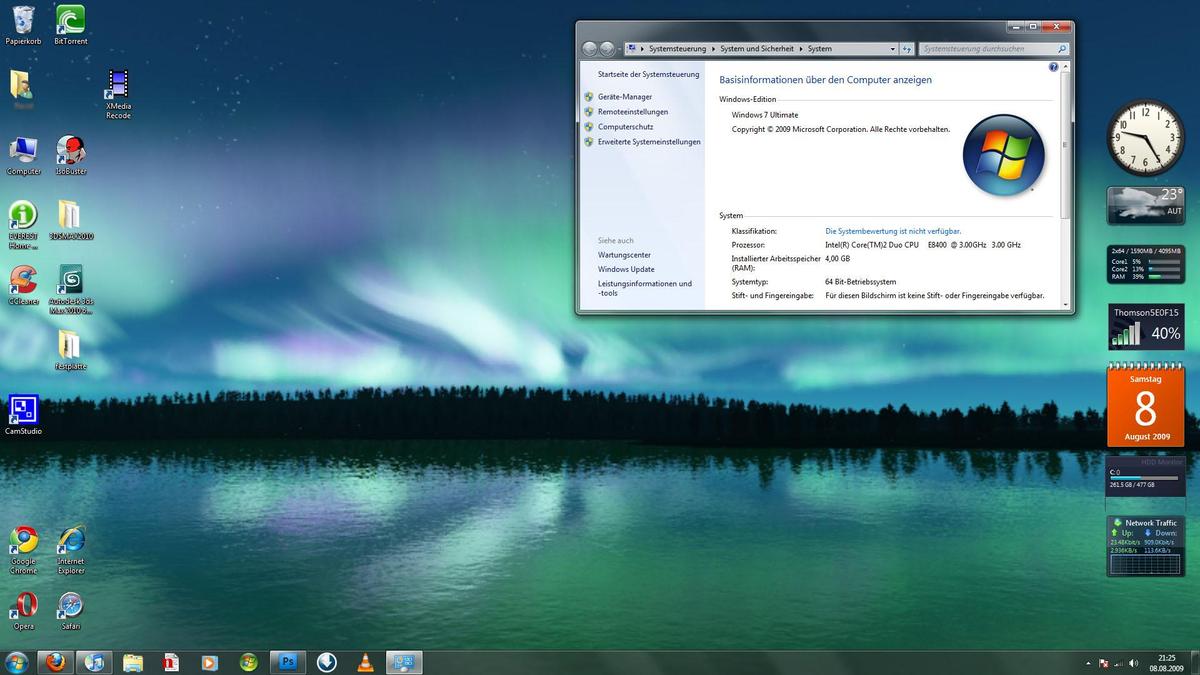Open the blue download arrow taskbar app
Image resolution: width=1200 pixels, height=675 pixels.
(327, 662)
